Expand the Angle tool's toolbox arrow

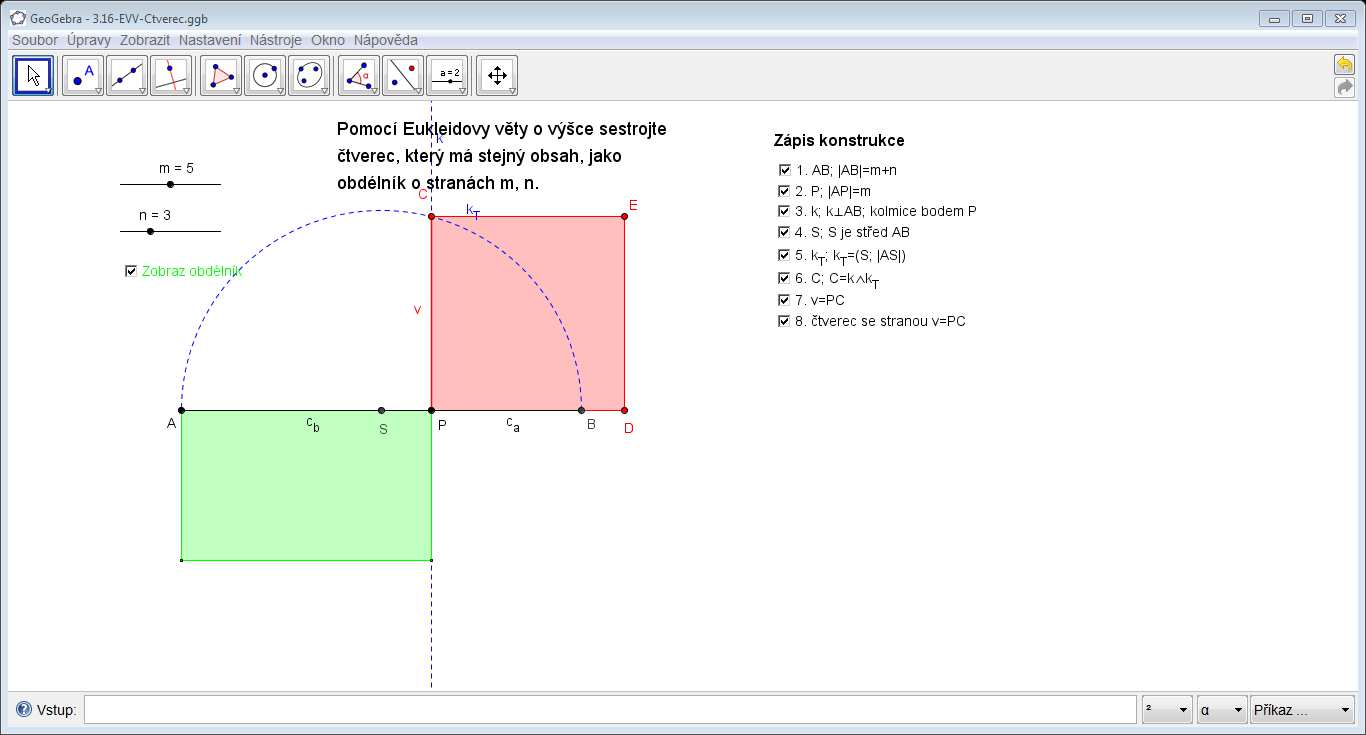coord(375,91)
